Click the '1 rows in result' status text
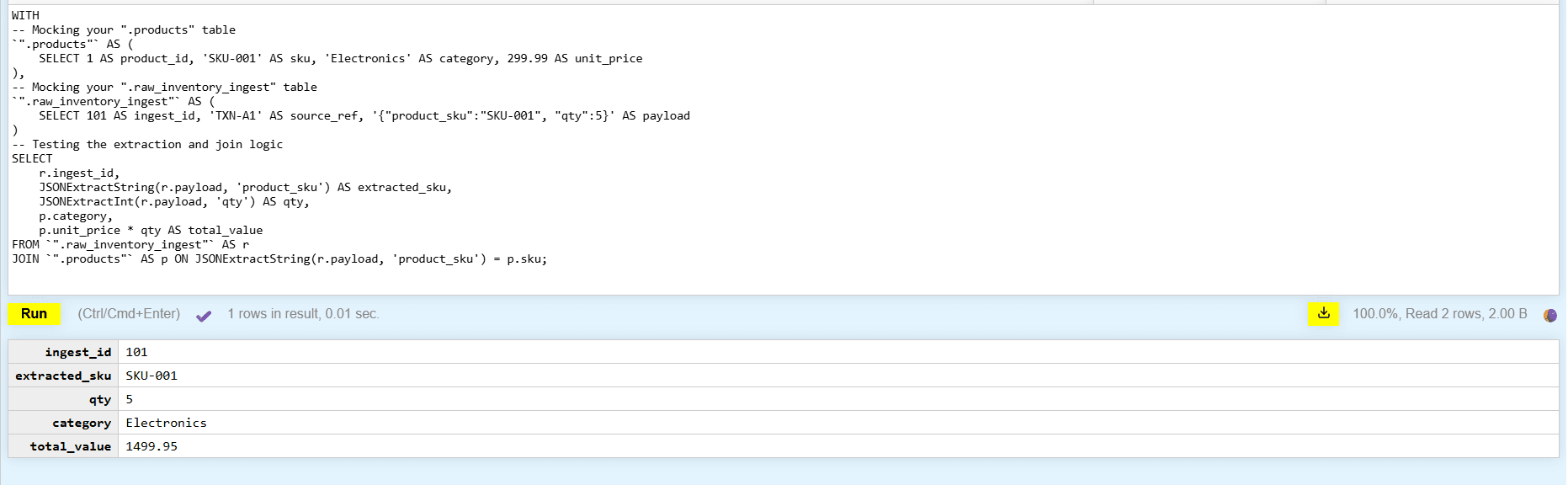The height and width of the screenshot is (485, 1568). (303, 314)
